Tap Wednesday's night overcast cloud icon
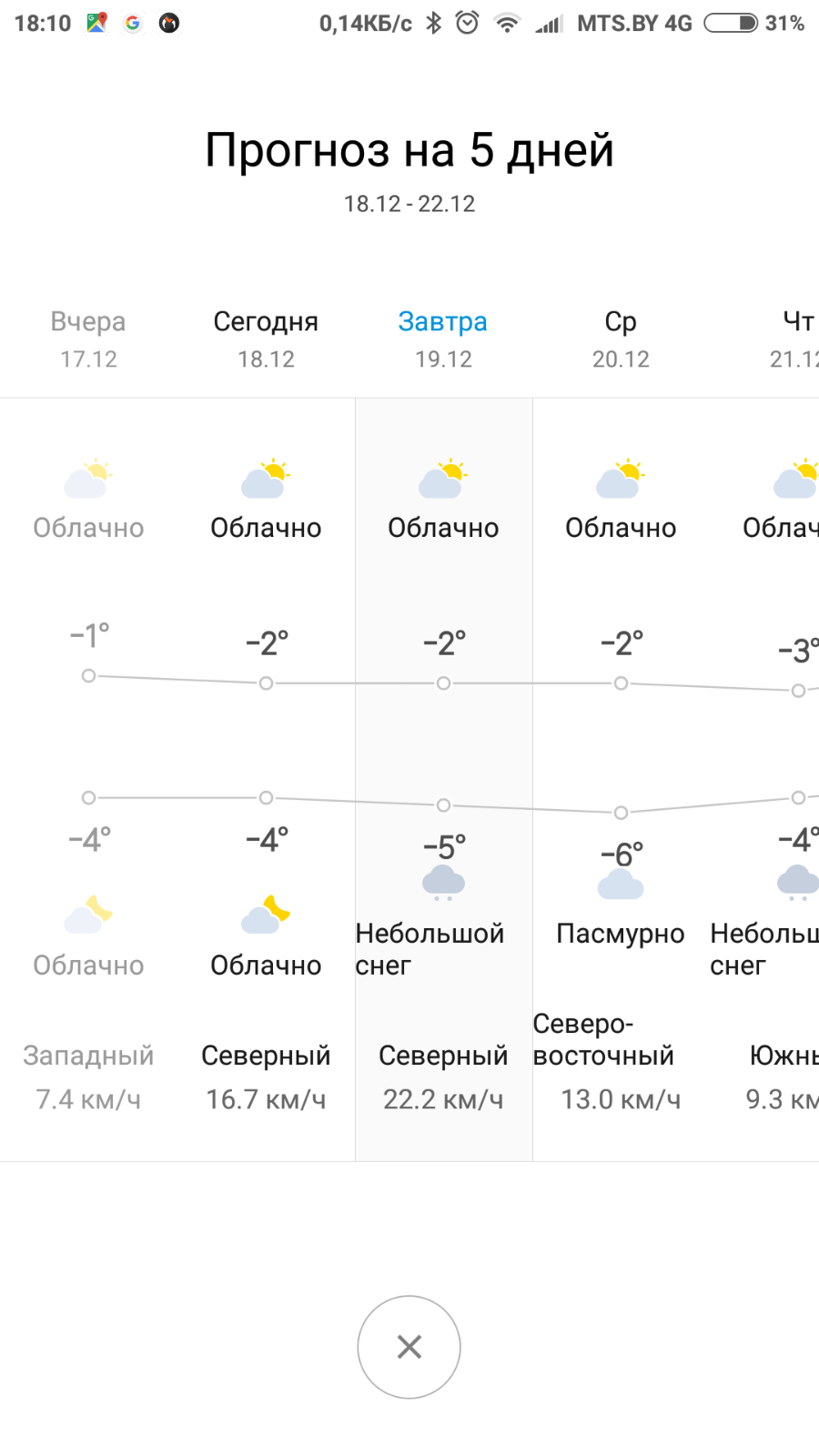Viewport: 819px width, 1456px height. click(621, 885)
